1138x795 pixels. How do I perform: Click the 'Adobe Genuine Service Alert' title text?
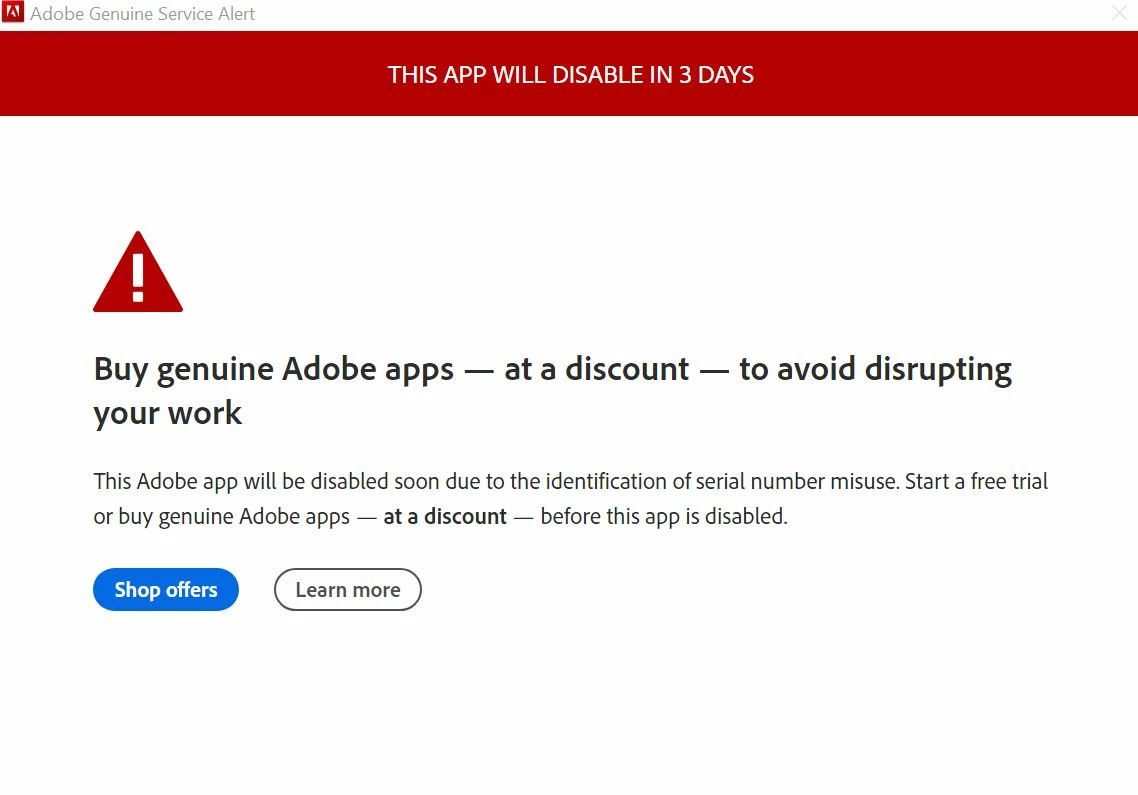[x=143, y=14]
